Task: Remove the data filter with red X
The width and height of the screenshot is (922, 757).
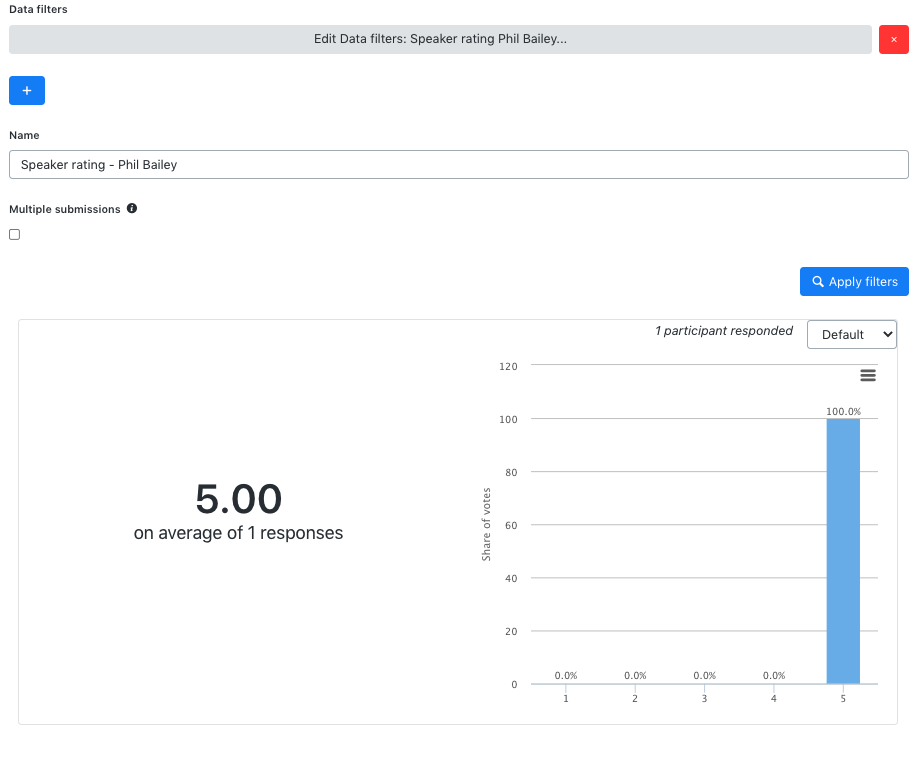Action: 893,39
